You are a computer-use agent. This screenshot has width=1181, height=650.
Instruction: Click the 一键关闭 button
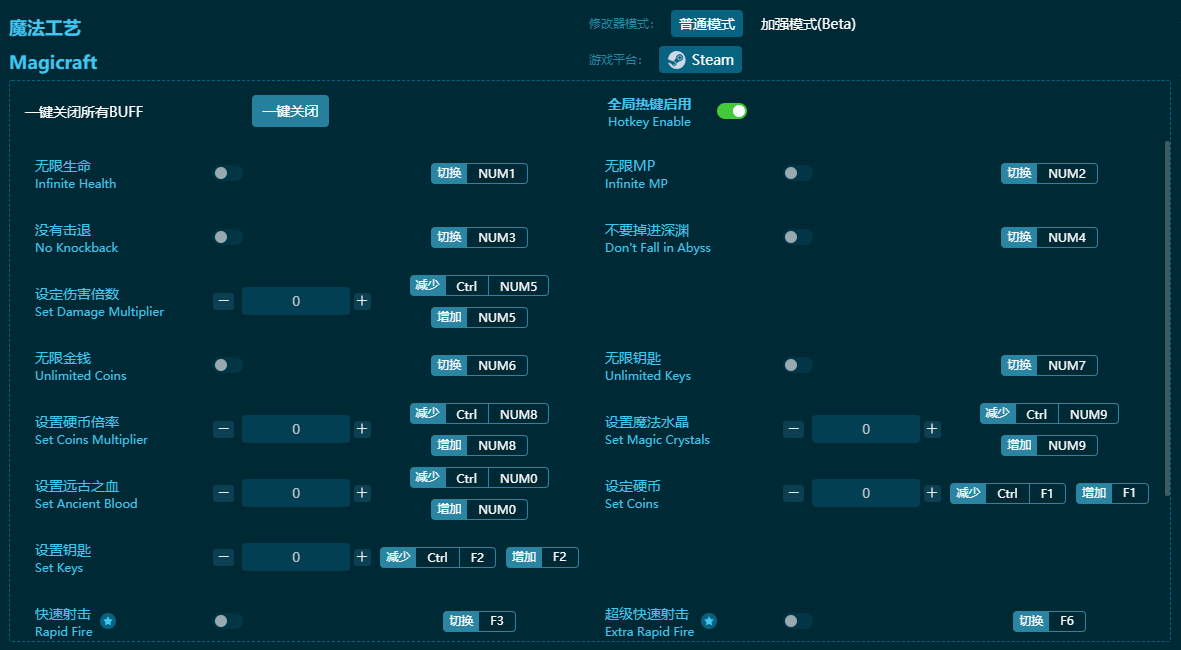coord(290,111)
